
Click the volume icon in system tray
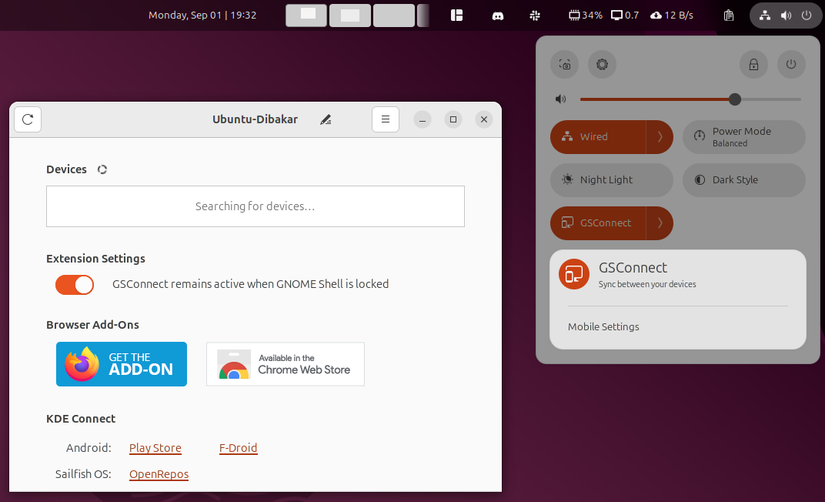(786, 15)
